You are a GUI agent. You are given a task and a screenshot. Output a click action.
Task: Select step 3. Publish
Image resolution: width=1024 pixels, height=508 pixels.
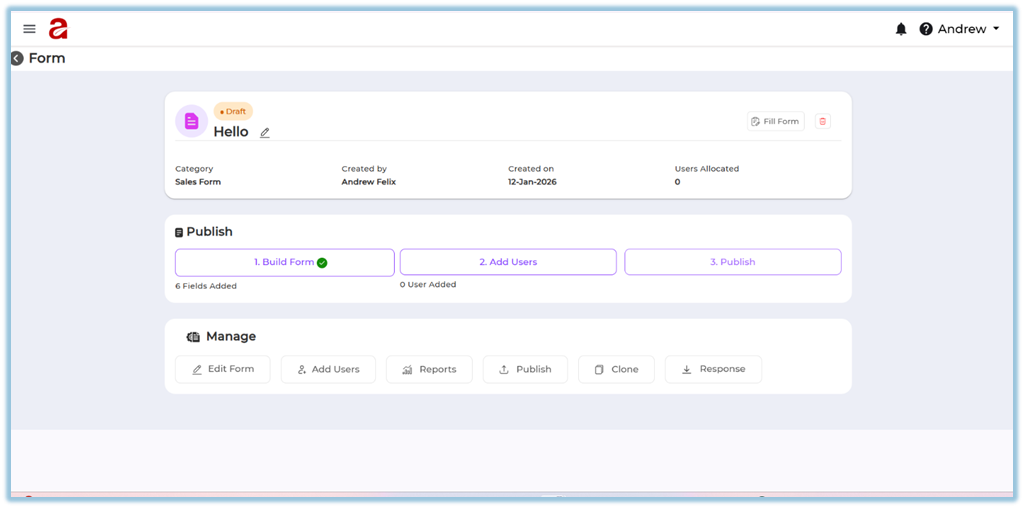pos(732,262)
